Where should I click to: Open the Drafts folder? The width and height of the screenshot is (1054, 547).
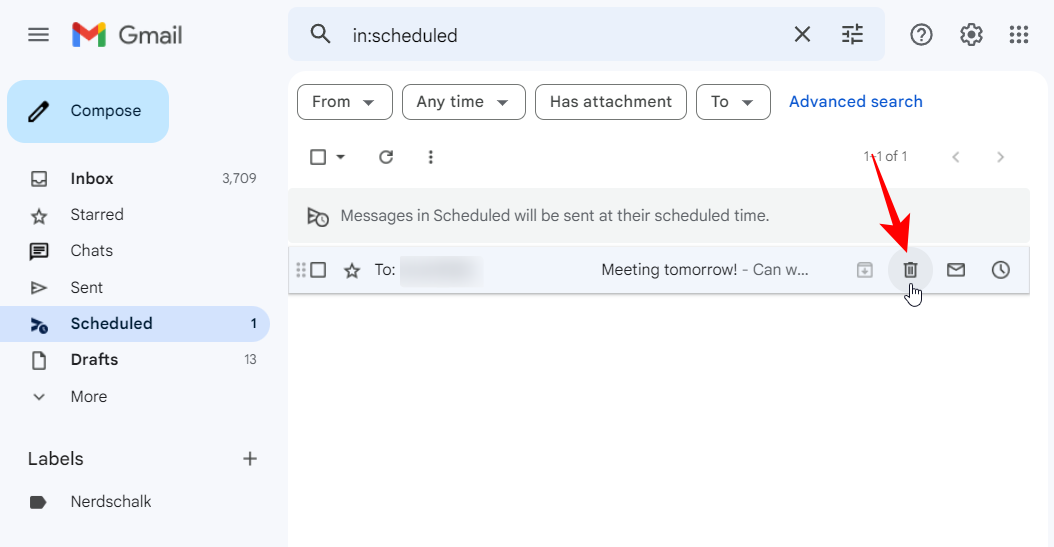tap(94, 360)
